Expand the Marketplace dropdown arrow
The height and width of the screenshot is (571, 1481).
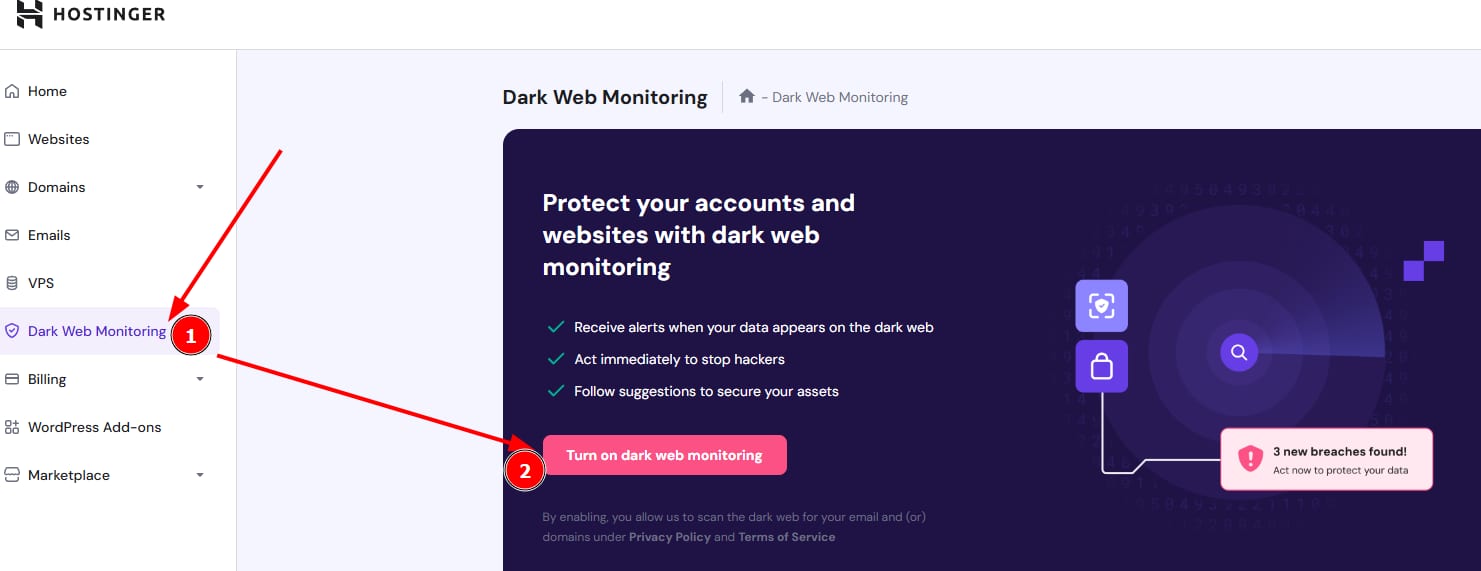200,475
